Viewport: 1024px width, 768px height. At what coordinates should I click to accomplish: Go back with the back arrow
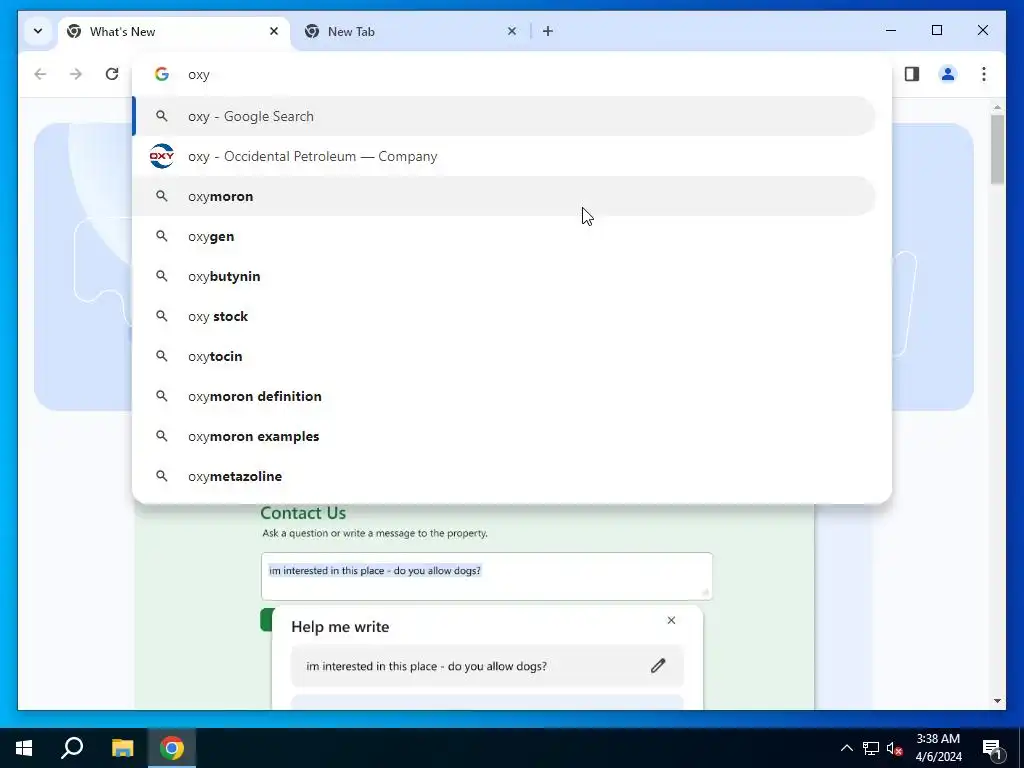coord(40,74)
